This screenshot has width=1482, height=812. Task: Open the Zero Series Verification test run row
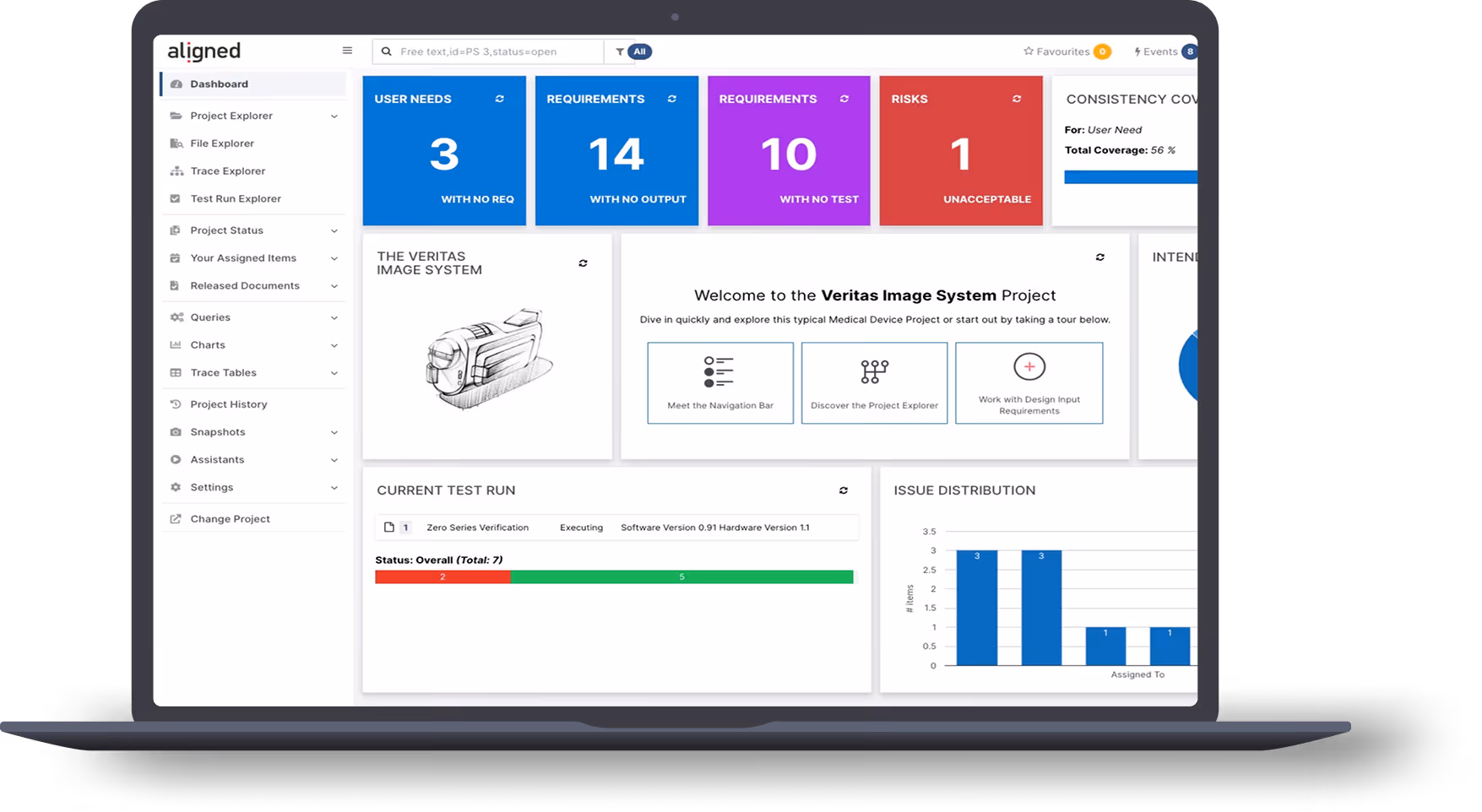coord(616,528)
